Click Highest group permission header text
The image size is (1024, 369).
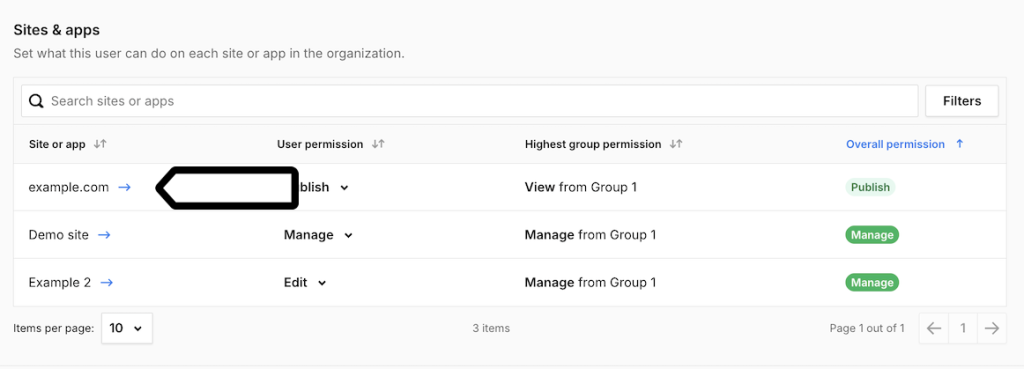tap(593, 144)
